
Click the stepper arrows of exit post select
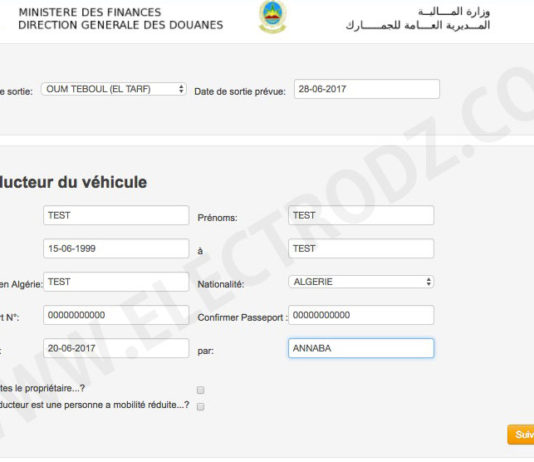click(181, 89)
